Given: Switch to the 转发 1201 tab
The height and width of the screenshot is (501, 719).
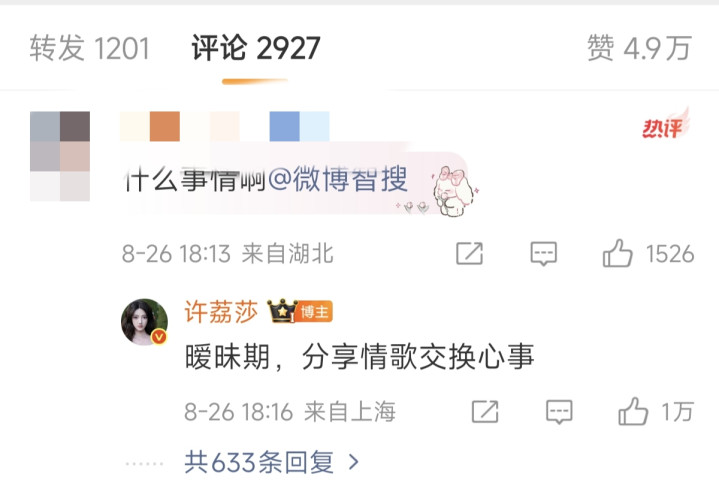Looking at the screenshot, I should coord(89,48).
